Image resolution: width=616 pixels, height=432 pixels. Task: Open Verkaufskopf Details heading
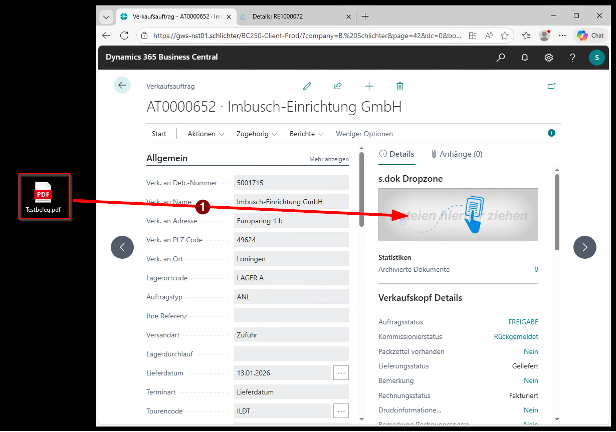pos(420,298)
